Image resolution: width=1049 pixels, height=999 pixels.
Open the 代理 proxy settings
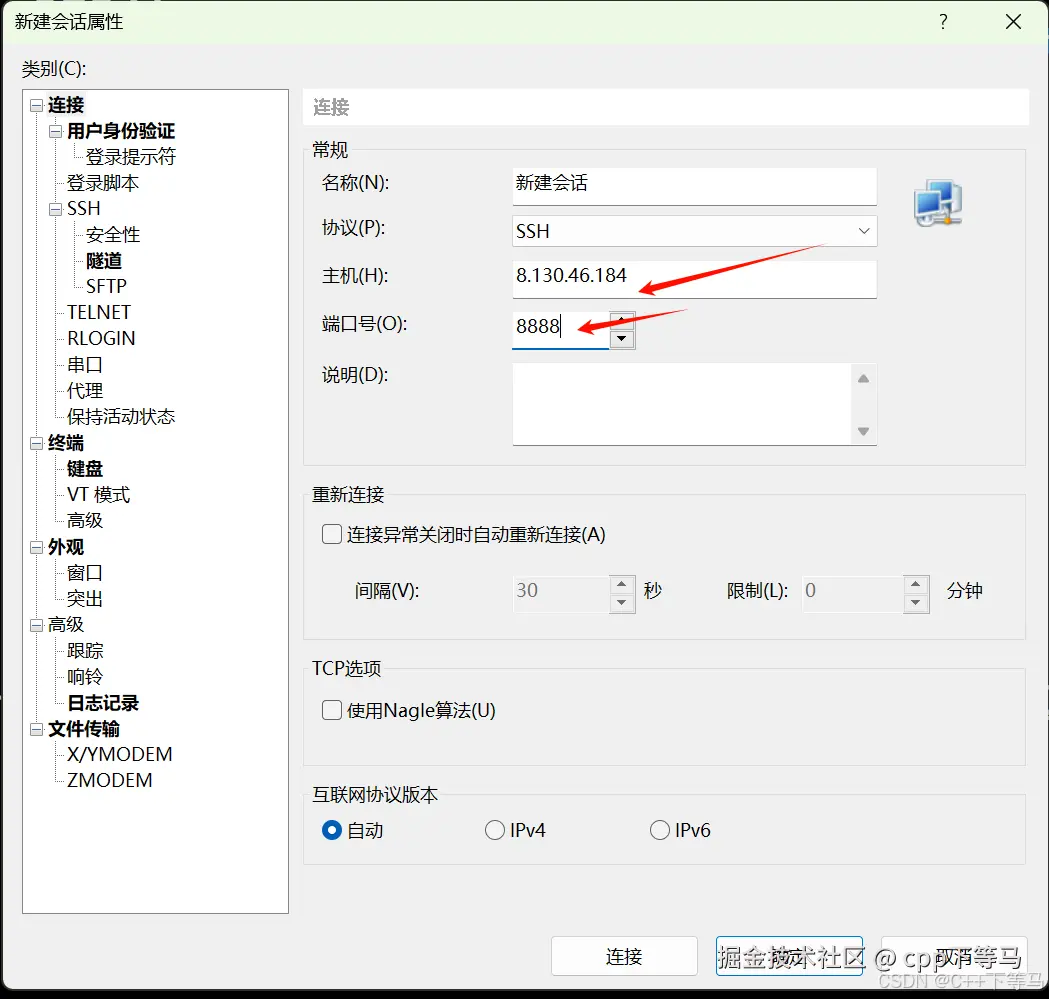(84, 390)
